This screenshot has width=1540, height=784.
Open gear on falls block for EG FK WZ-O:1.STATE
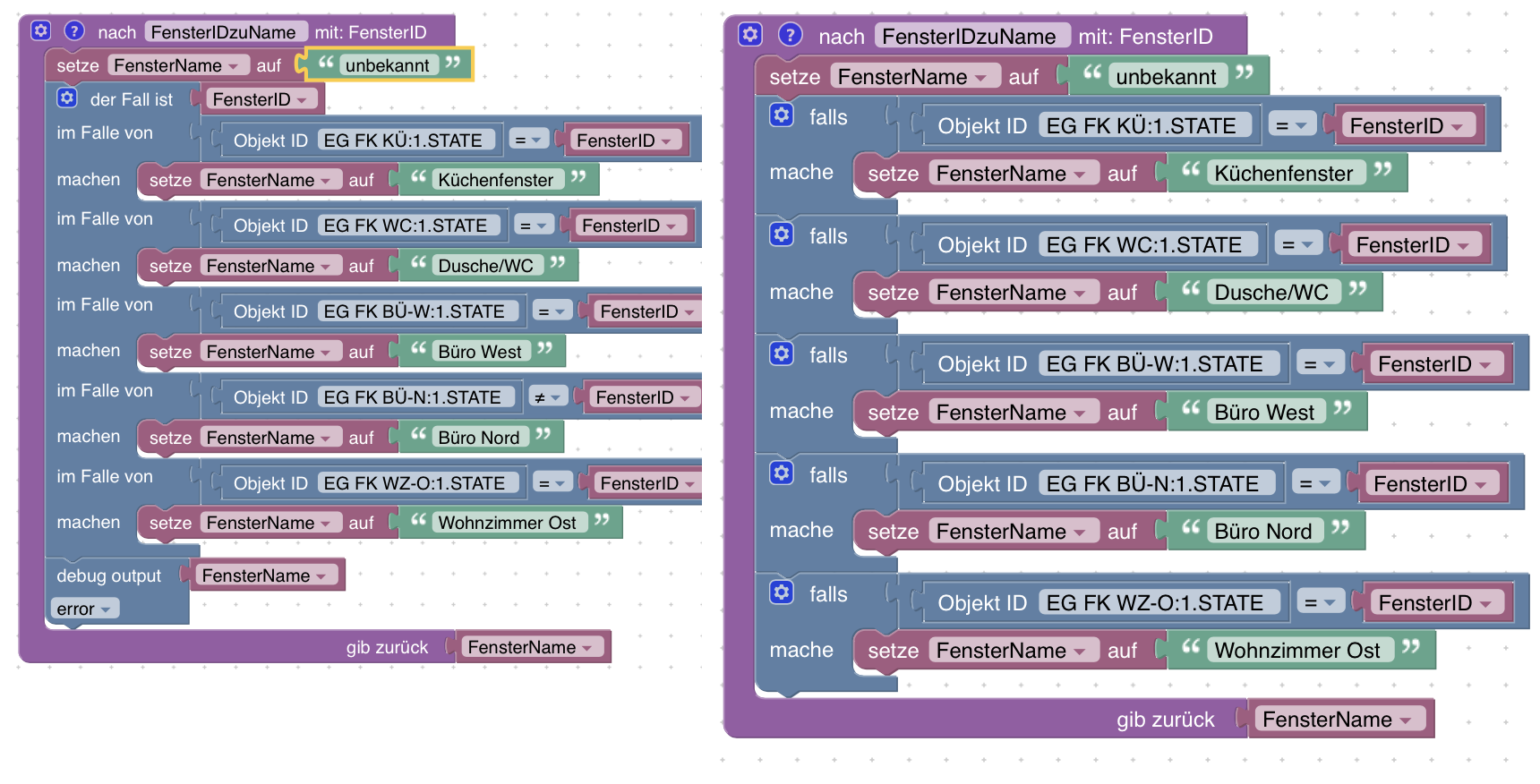click(x=782, y=592)
